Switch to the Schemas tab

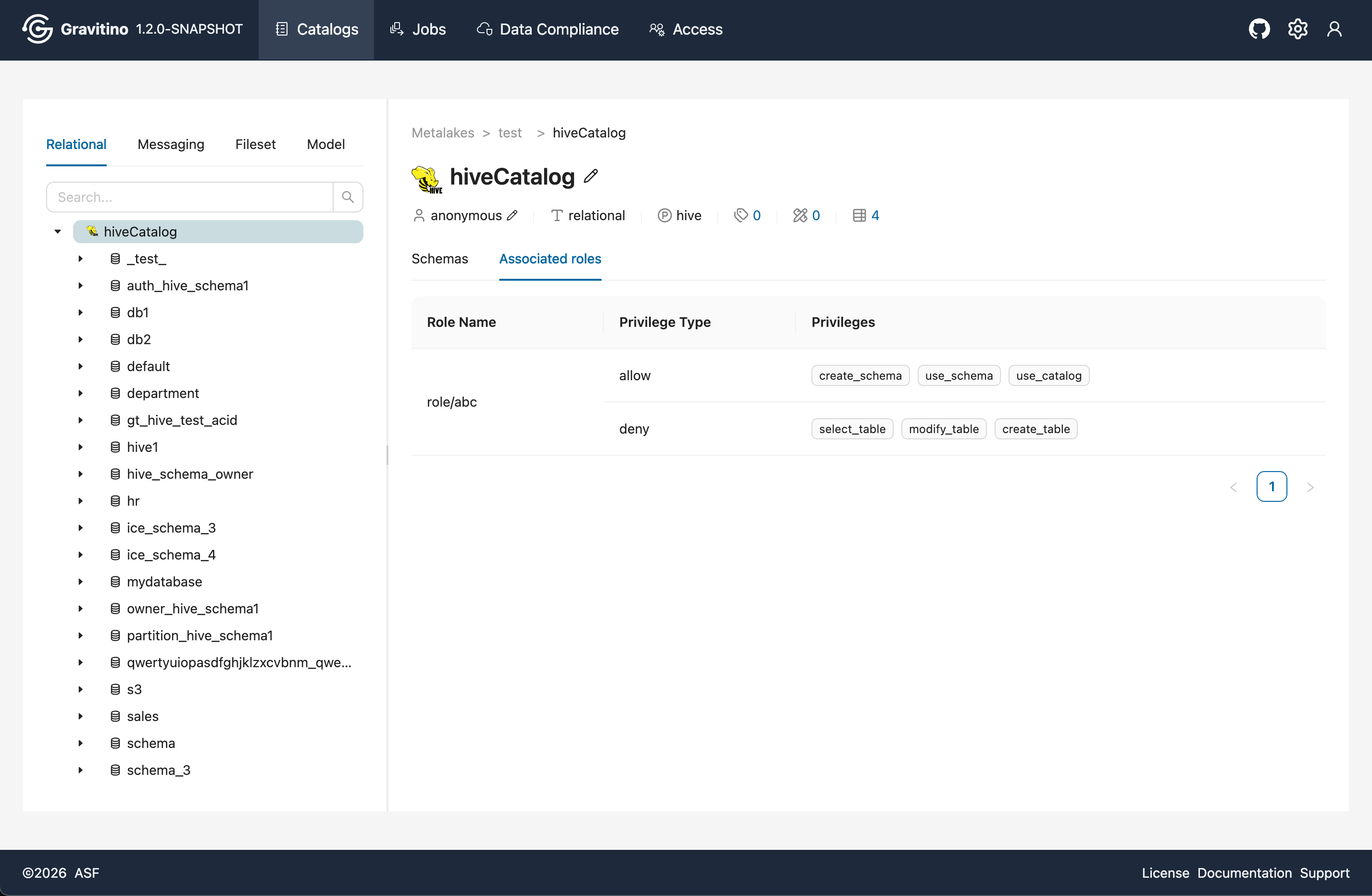[439, 259]
